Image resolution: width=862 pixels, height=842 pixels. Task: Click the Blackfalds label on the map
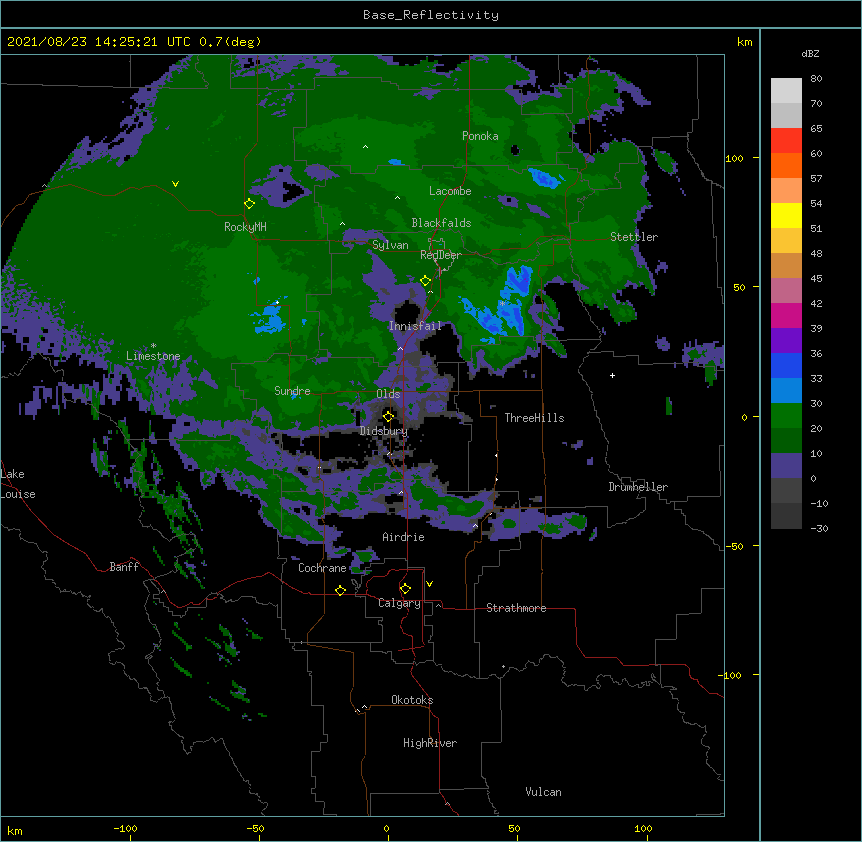pos(441,223)
